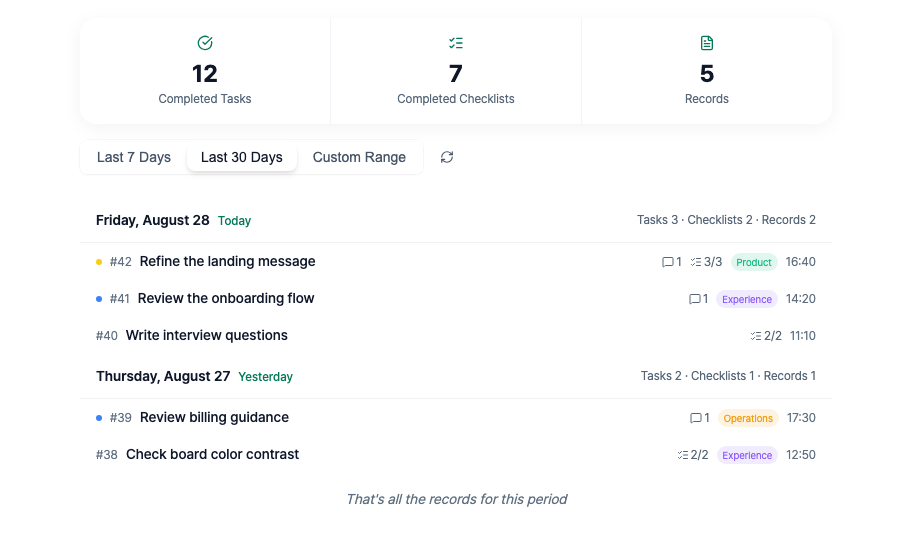Click the Product tag on task #42
The height and width of the screenshot is (550, 912).
click(x=754, y=262)
